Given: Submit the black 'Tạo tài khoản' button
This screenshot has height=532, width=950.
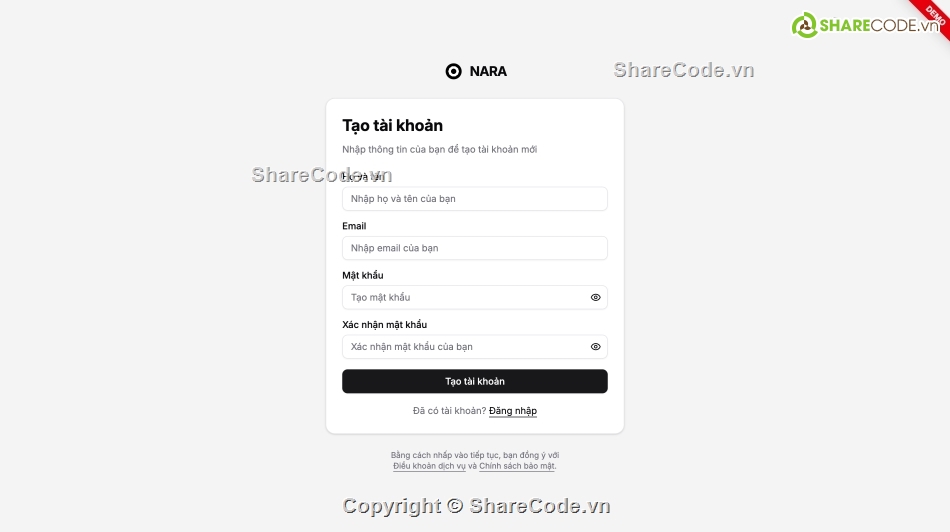Looking at the screenshot, I should [x=474, y=382].
